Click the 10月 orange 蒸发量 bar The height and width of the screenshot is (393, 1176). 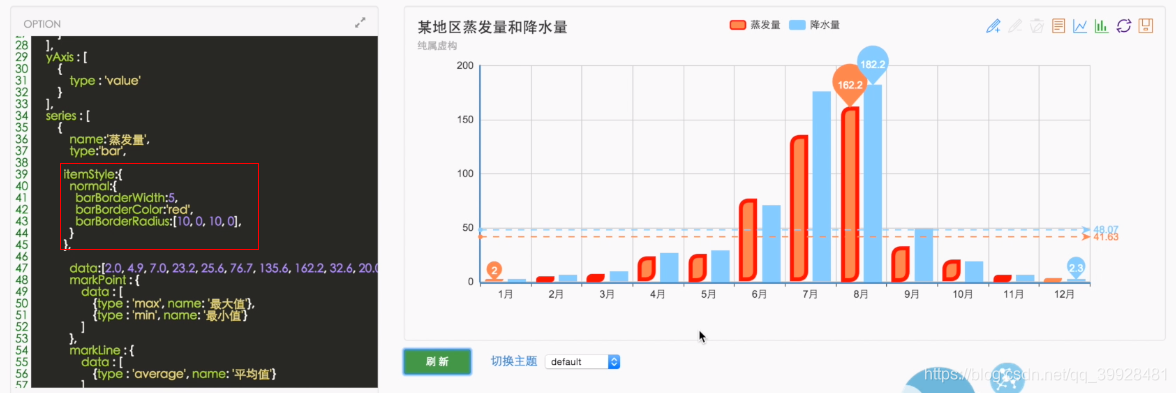(952, 272)
